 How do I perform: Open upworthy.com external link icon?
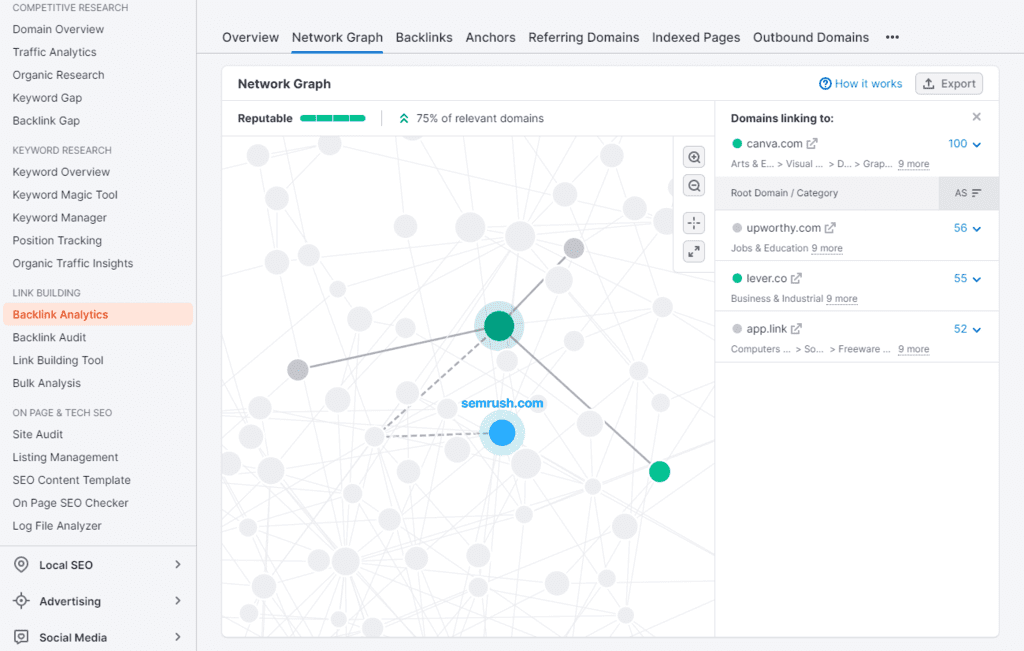pyautogui.click(x=830, y=228)
